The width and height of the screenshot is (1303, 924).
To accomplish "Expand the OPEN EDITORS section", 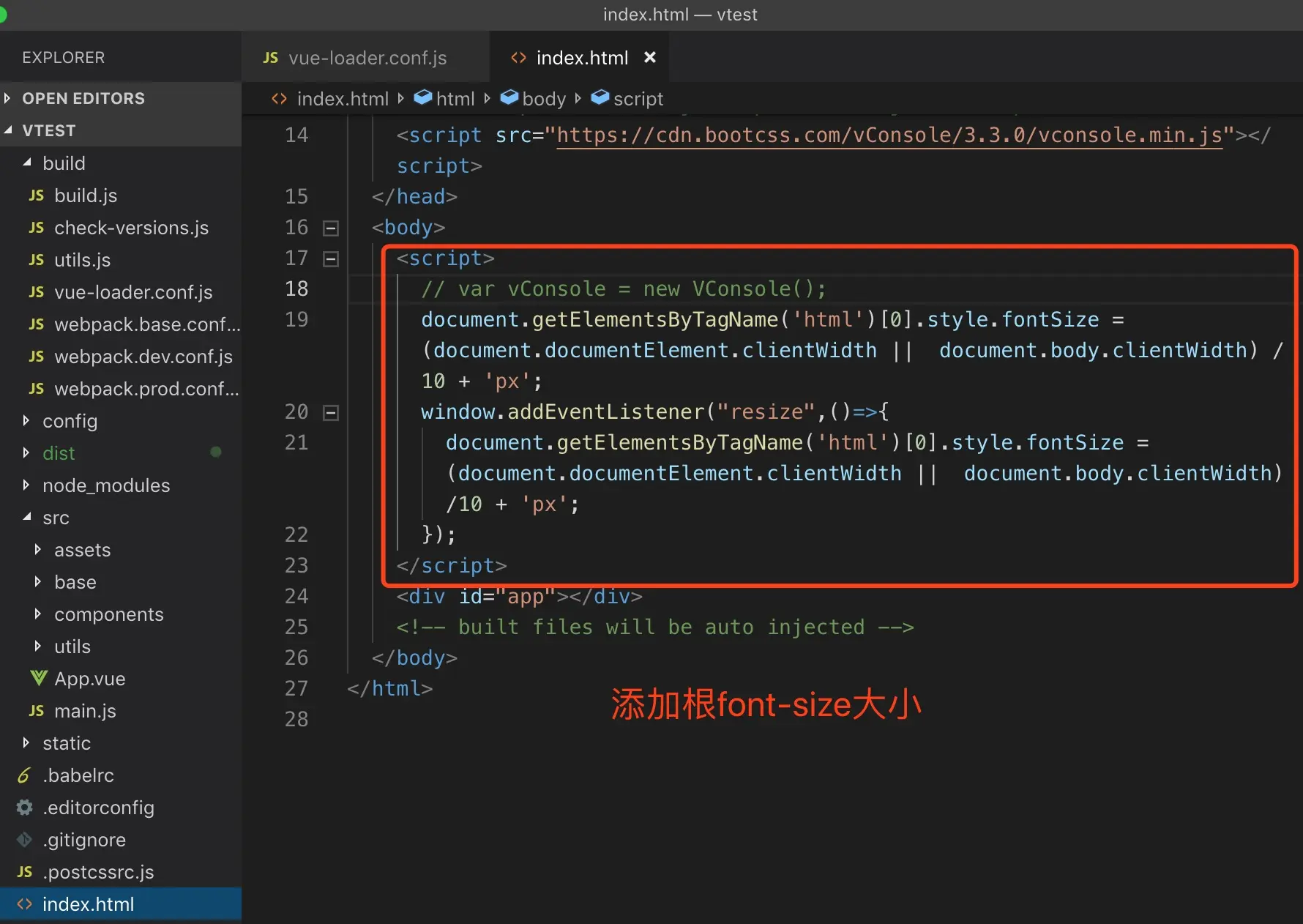I will [x=7, y=98].
